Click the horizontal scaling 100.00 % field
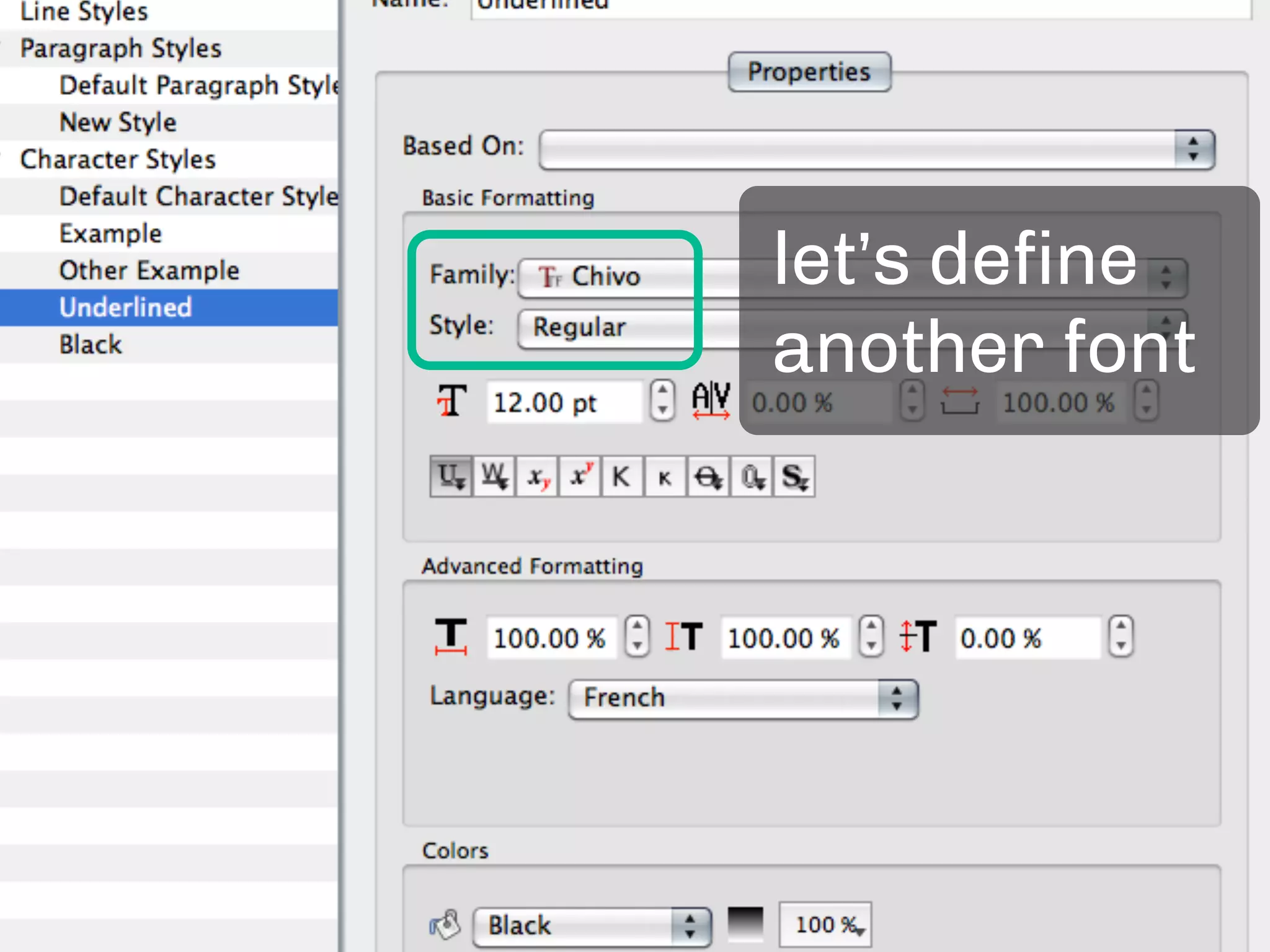 tap(551, 637)
